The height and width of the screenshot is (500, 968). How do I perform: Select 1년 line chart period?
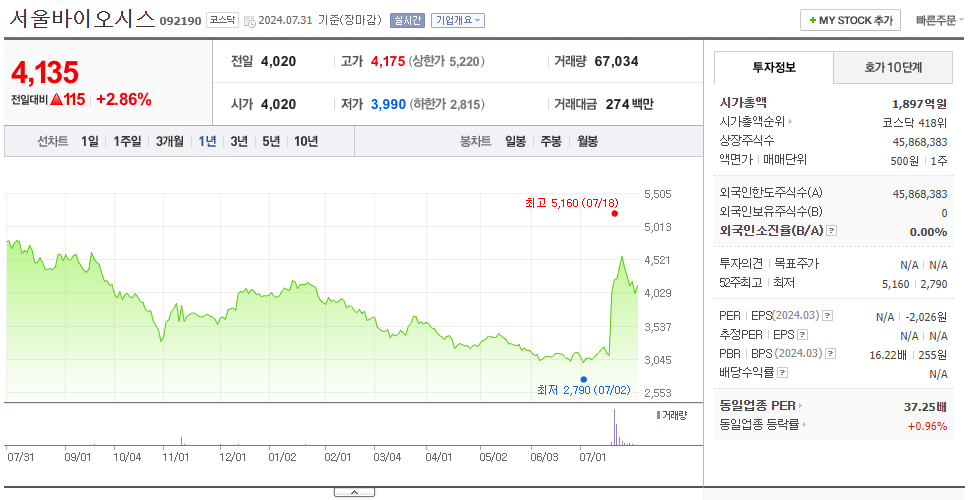(207, 141)
